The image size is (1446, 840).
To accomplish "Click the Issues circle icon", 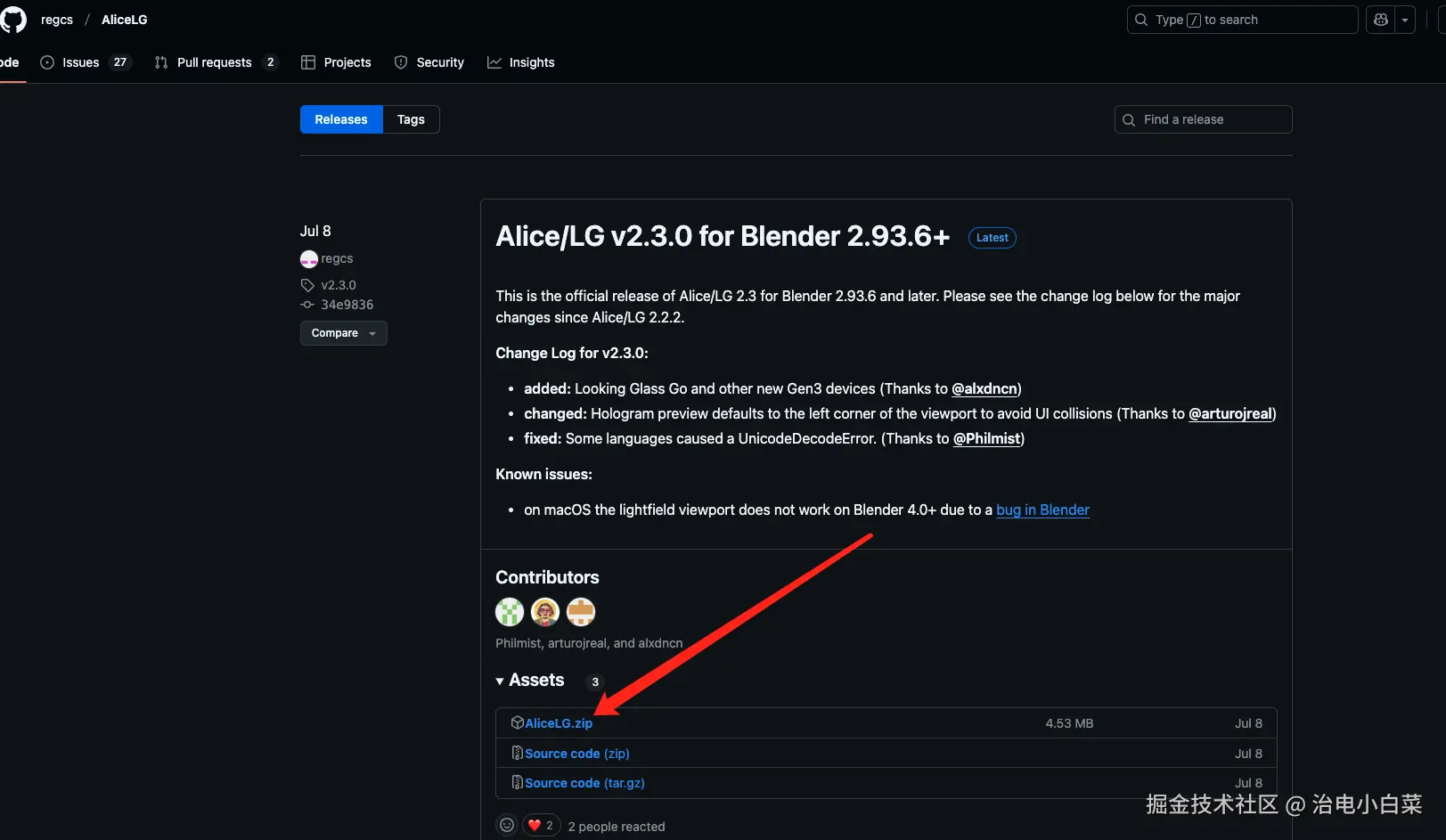I will [47, 62].
